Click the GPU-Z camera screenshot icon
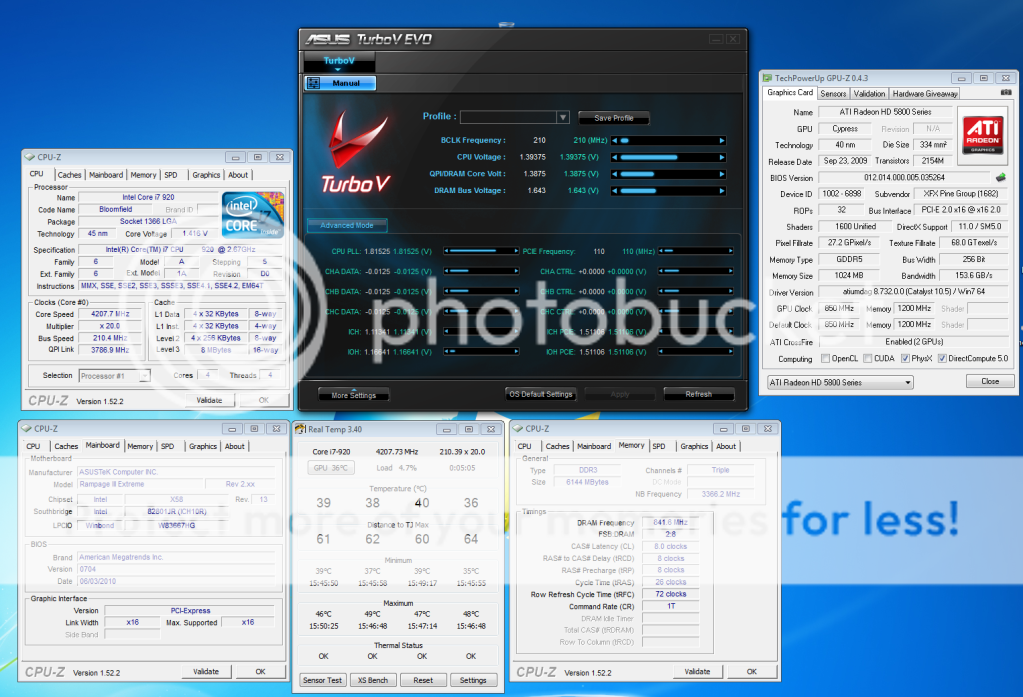 click(1005, 93)
